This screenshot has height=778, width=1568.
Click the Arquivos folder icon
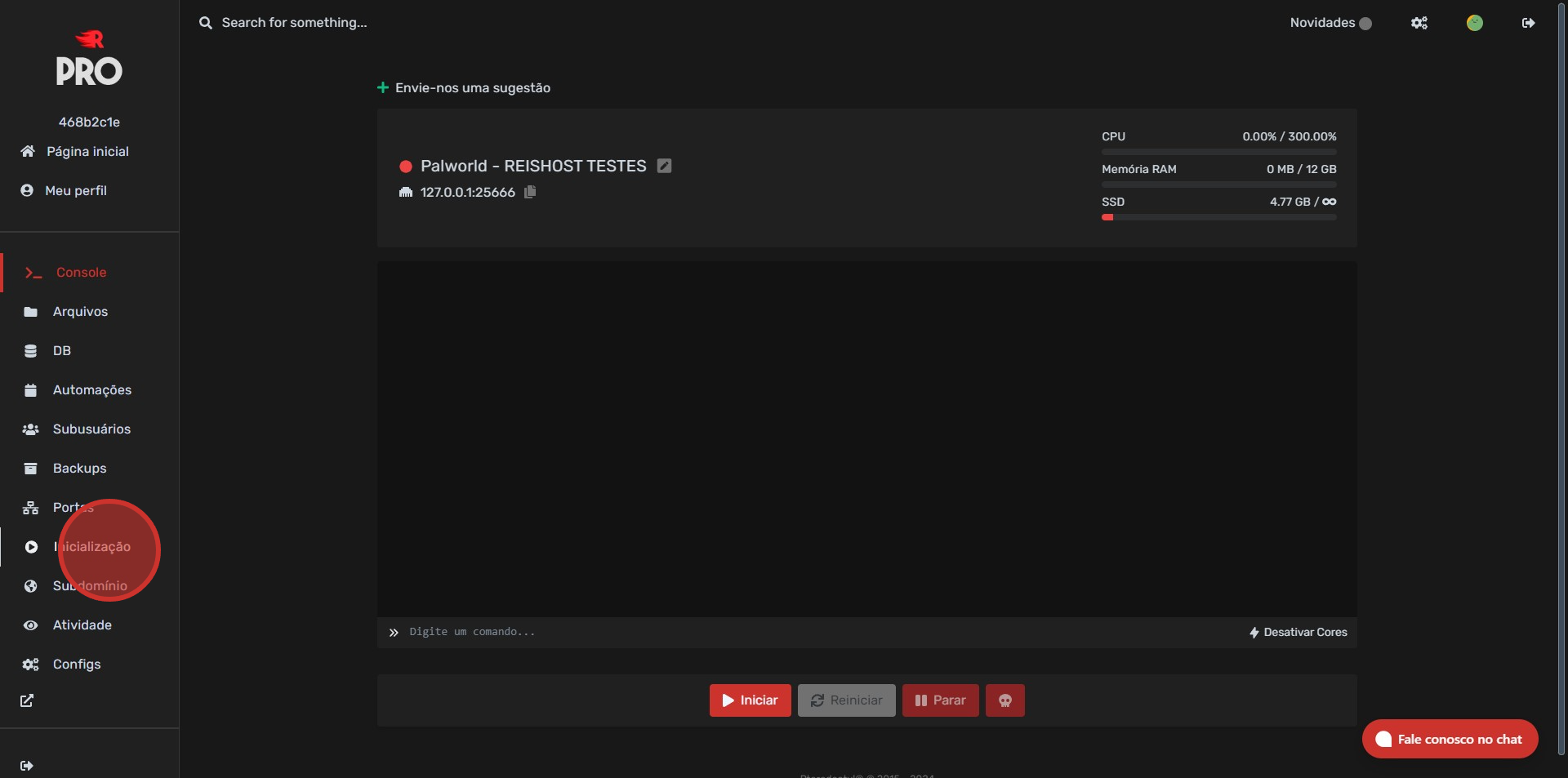tap(31, 312)
